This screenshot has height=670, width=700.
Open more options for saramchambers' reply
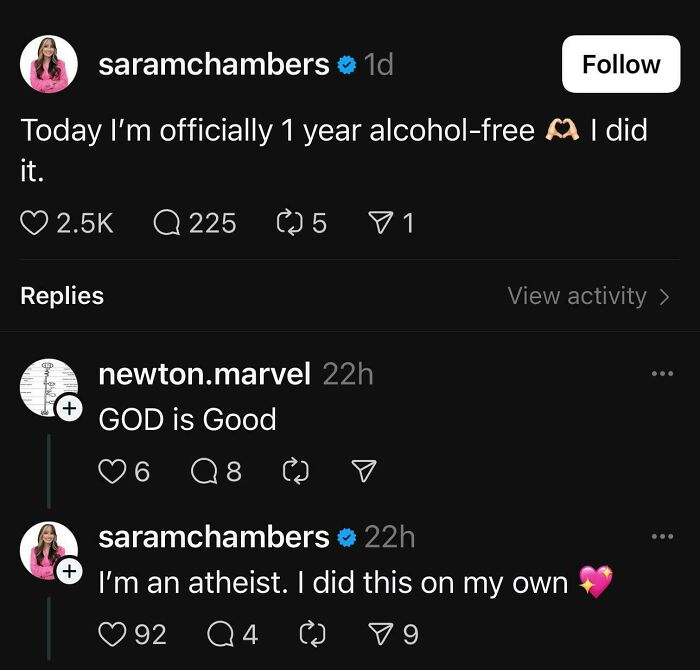662,537
